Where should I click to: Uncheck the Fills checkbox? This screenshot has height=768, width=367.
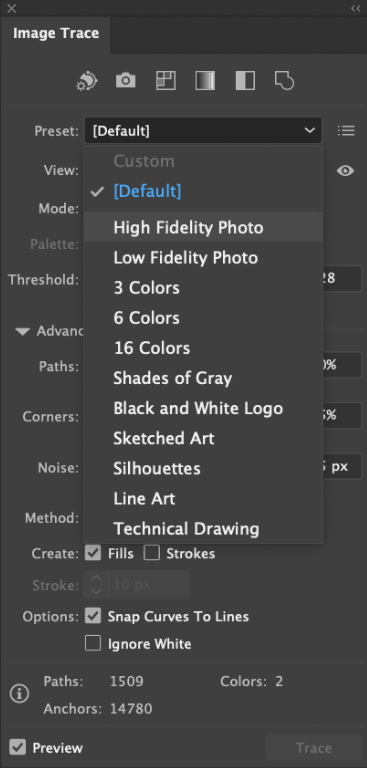93,553
